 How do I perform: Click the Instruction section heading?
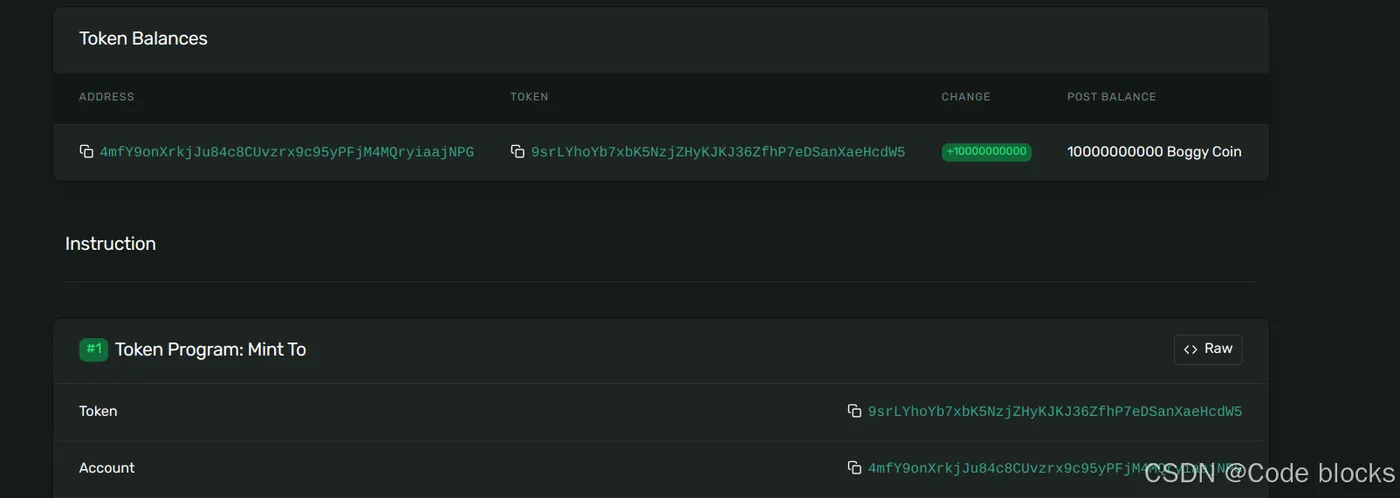point(110,243)
